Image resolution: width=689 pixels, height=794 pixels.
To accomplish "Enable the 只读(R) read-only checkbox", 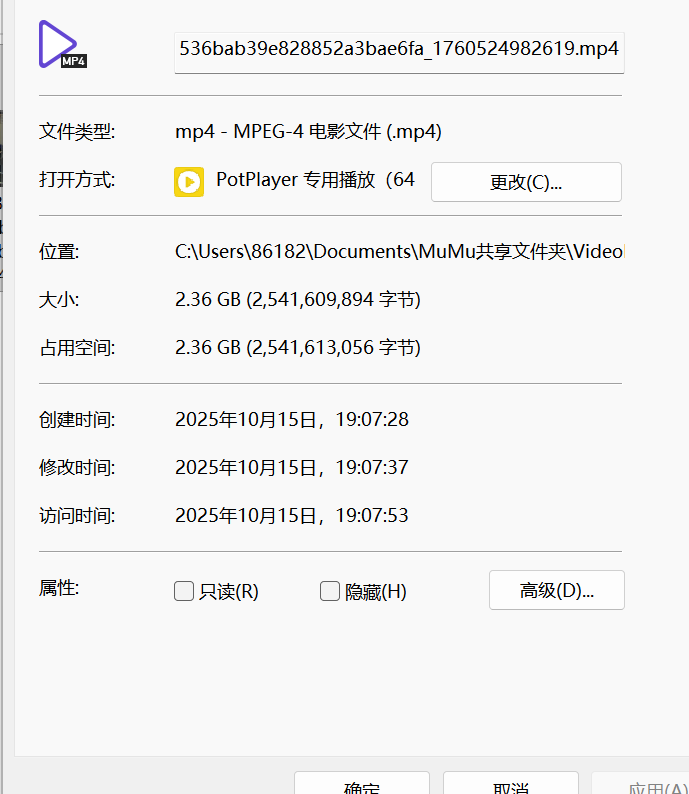I will pos(184,591).
